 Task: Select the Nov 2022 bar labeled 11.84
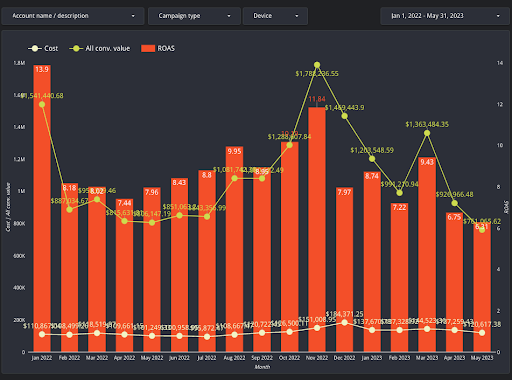pos(317,230)
